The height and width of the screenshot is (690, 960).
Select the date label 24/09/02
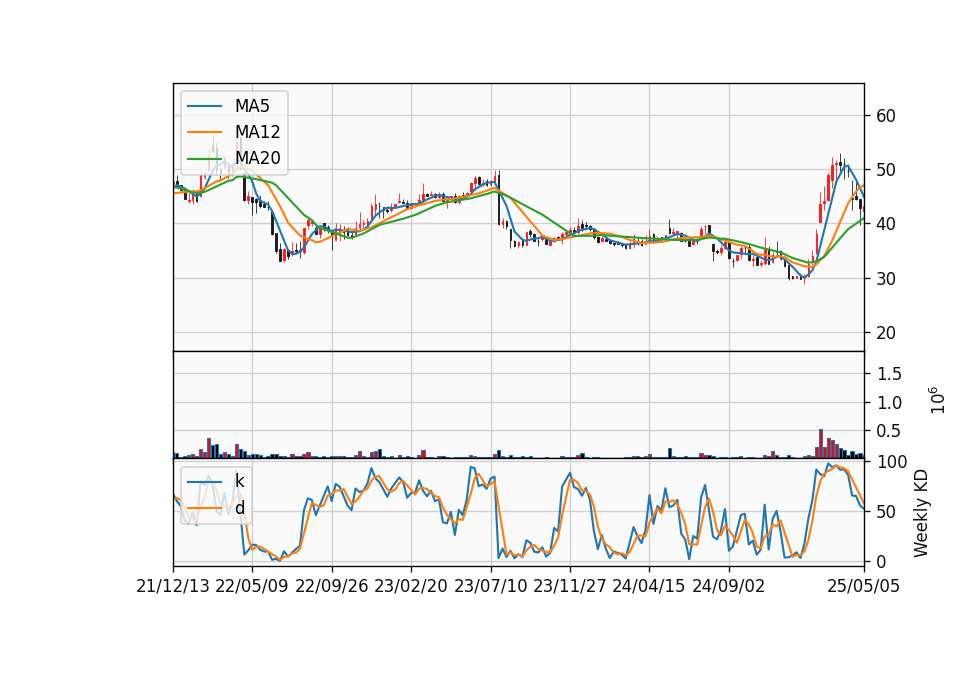(x=729, y=586)
